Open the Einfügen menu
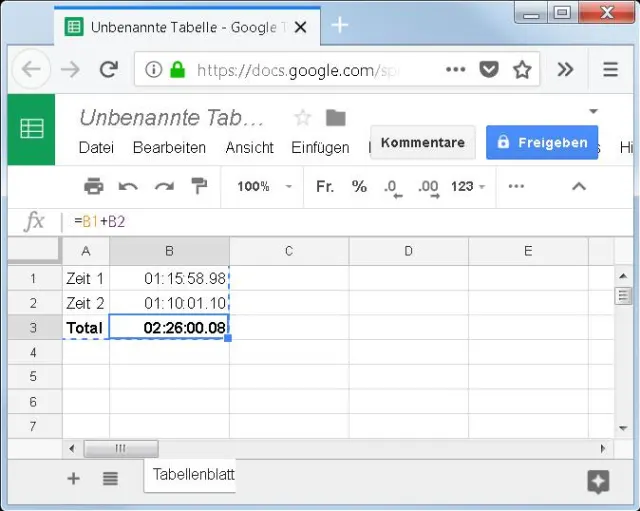 320,147
